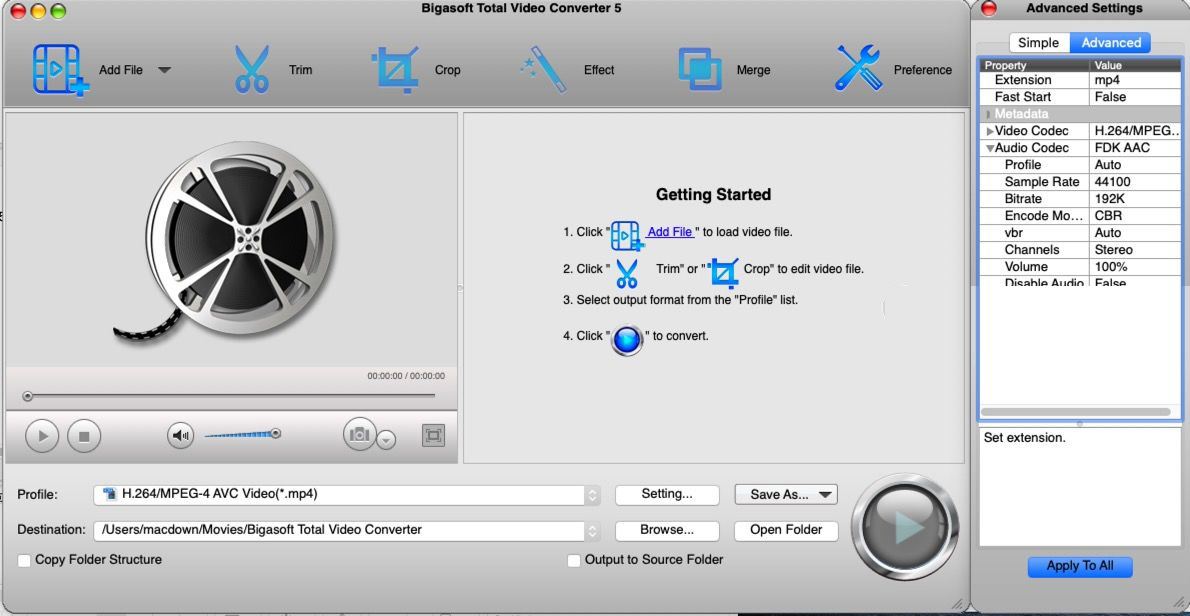Start conversion with the big round button
1190x616 pixels.
pos(905,527)
